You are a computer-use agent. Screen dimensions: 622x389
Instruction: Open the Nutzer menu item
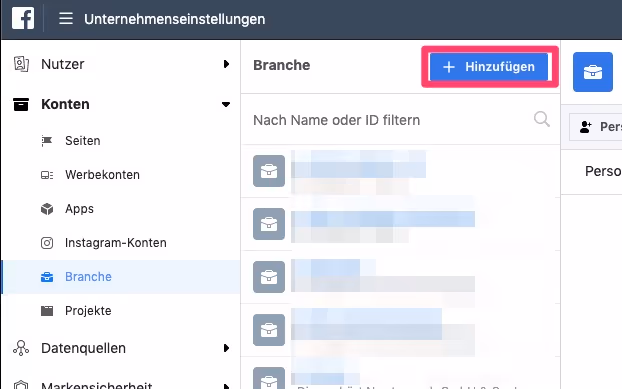[63, 64]
